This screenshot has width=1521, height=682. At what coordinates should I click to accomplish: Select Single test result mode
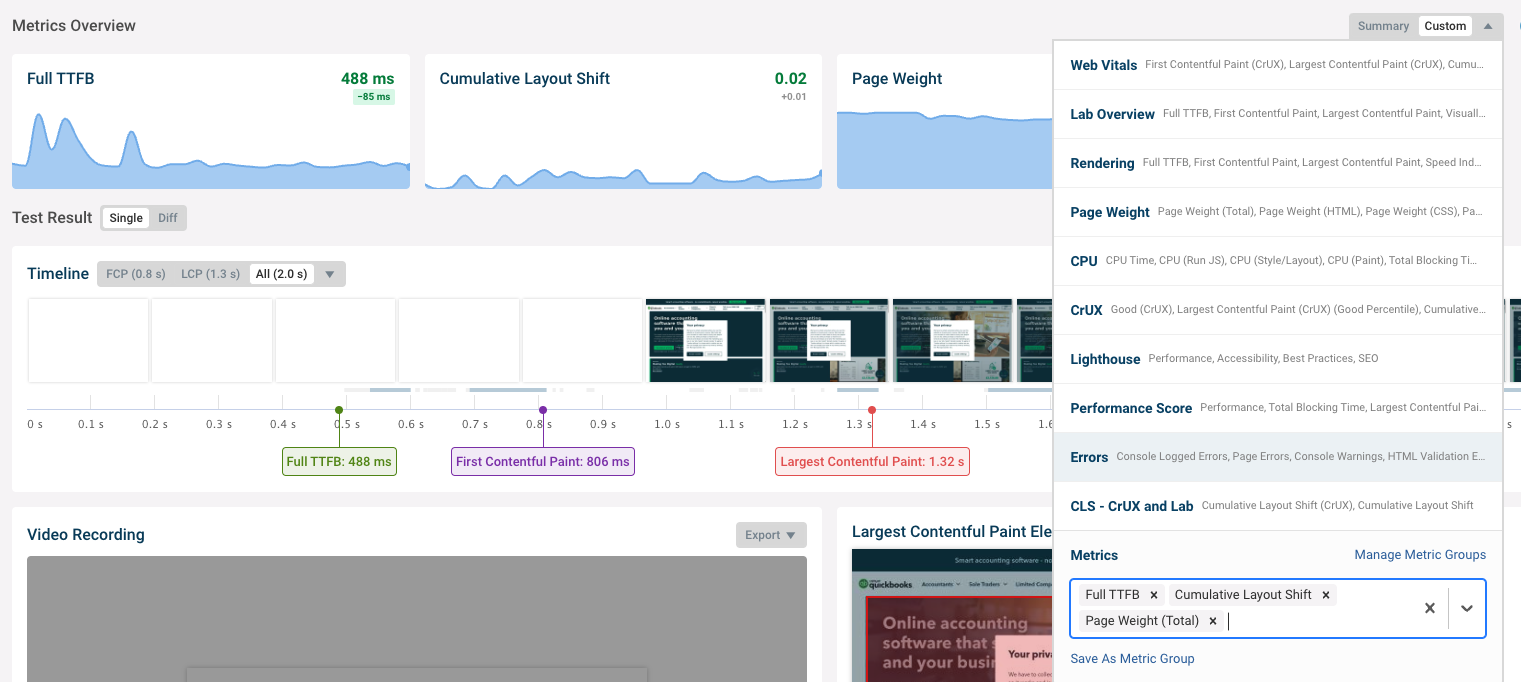[126, 218]
